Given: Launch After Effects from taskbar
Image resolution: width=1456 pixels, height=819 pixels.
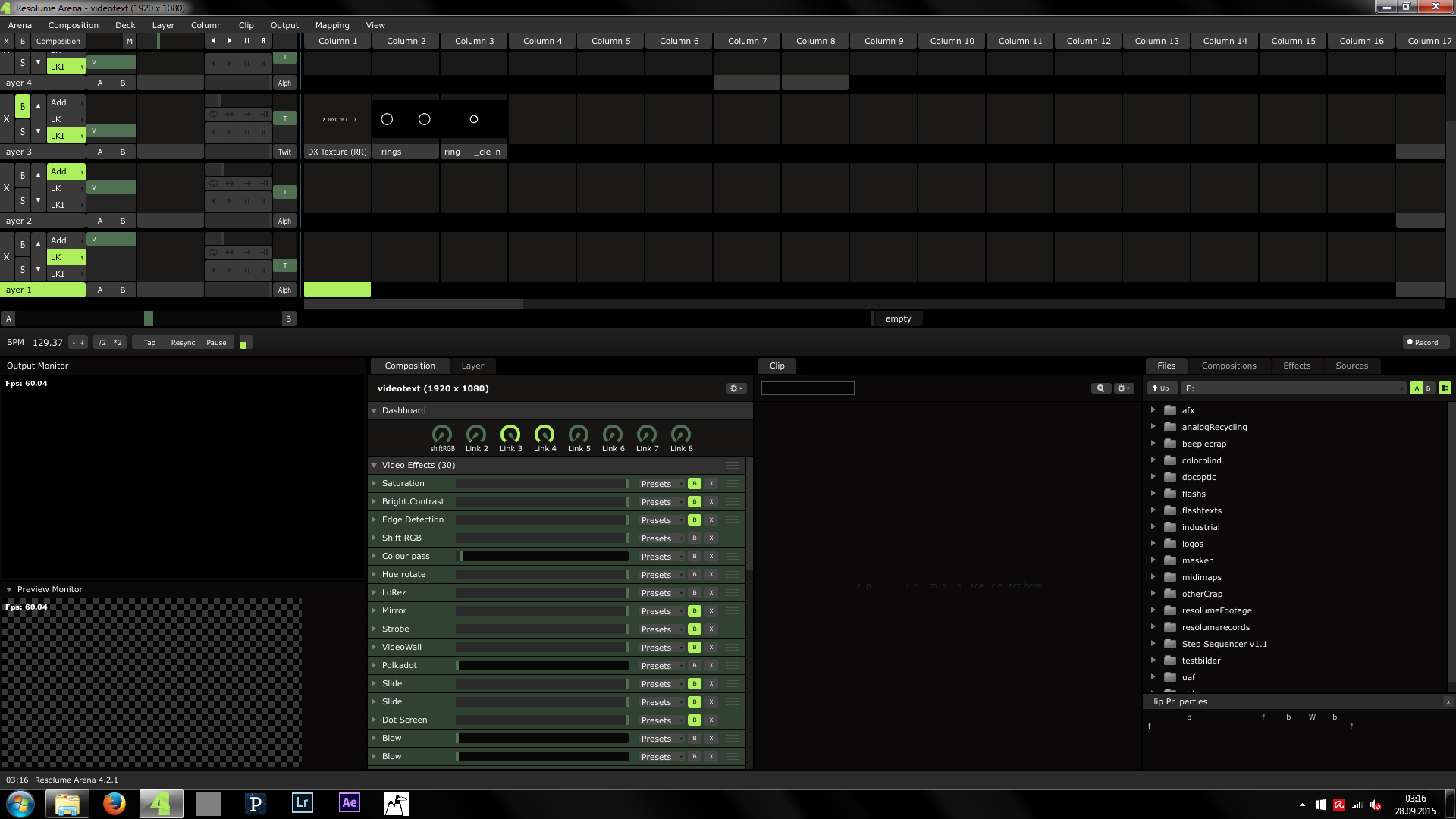Looking at the screenshot, I should click(350, 803).
